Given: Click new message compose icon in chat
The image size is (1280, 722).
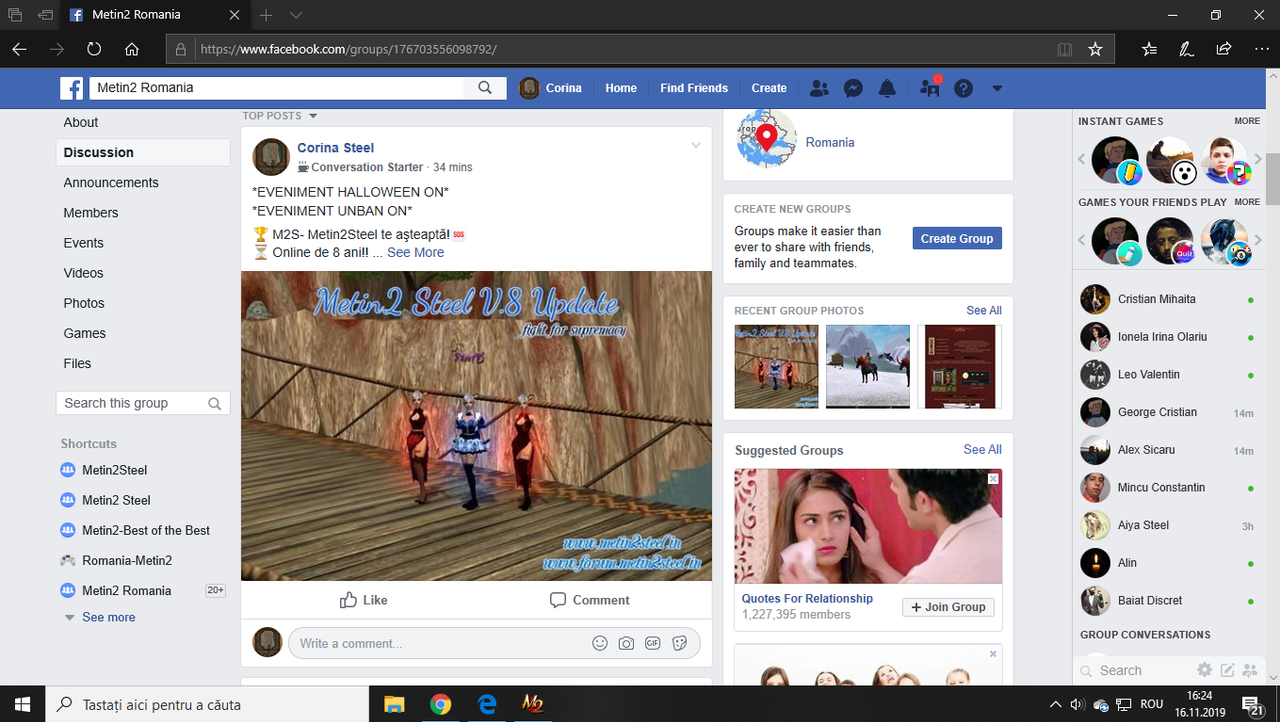Looking at the screenshot, I should click(x=1227, y=670).
